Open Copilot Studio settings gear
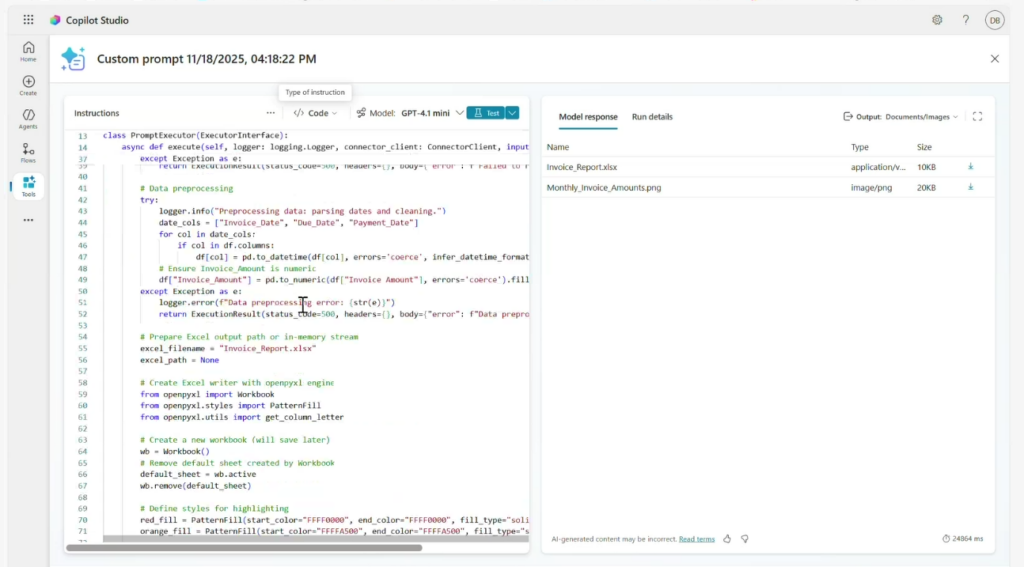The image size is (1024, 567). 937,20
